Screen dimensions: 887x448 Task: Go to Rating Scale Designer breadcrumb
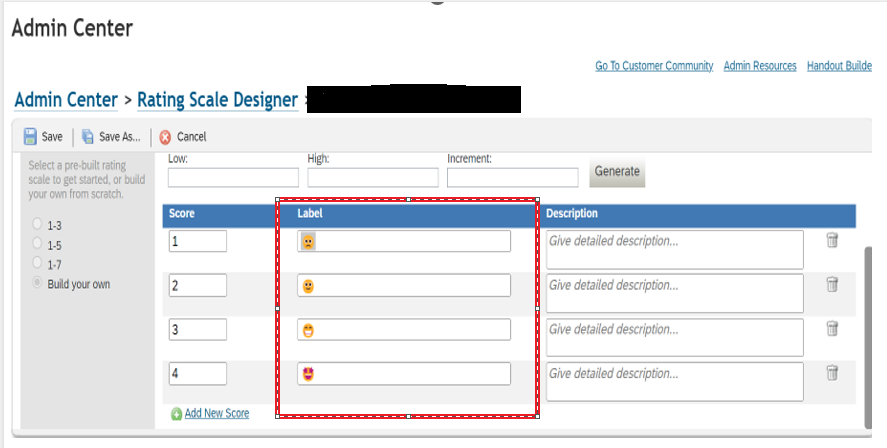click(x=218, y=100)
